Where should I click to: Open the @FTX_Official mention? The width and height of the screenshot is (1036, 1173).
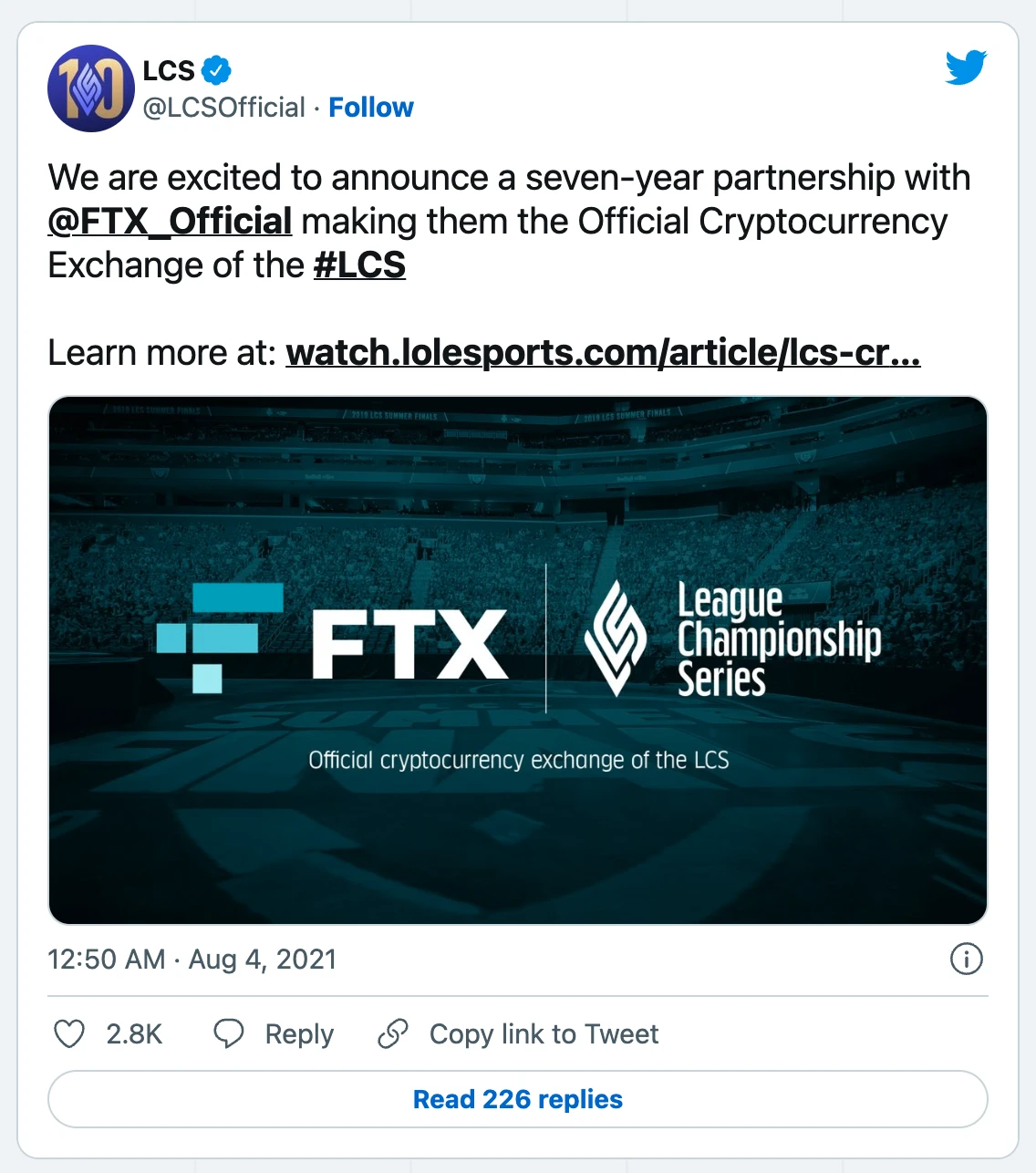170,222
